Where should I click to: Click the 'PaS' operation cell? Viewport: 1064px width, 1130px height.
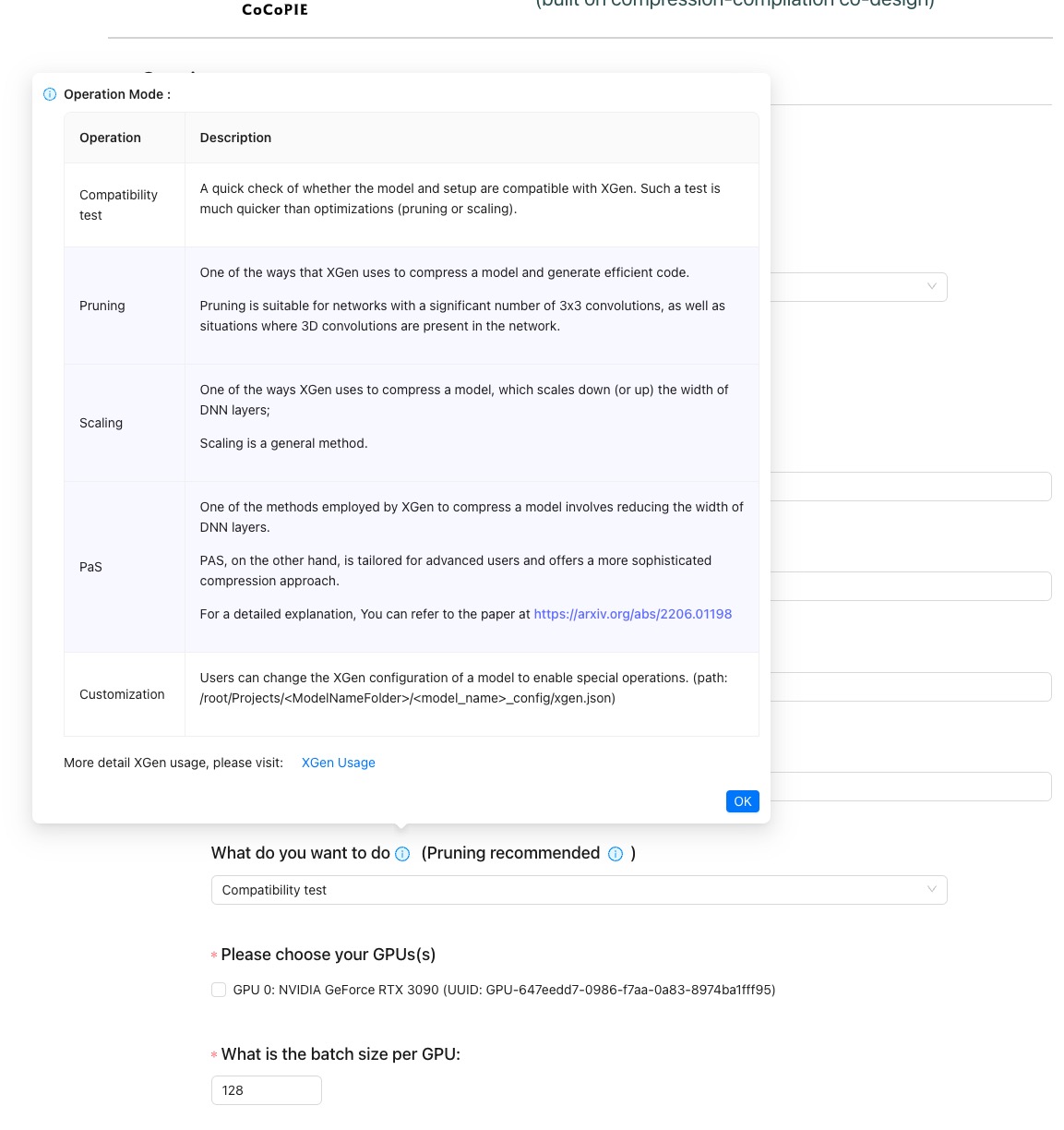[x=125, y=567]
